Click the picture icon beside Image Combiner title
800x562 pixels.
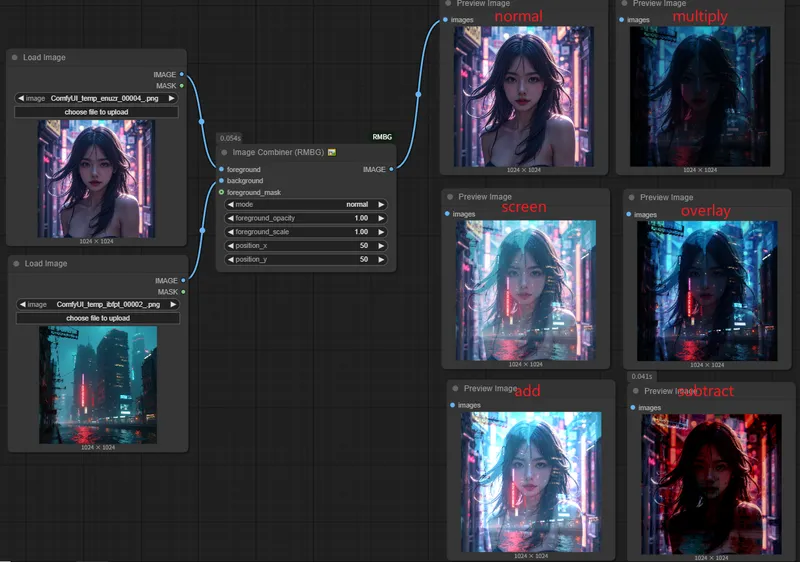click(x=332, y=153)
